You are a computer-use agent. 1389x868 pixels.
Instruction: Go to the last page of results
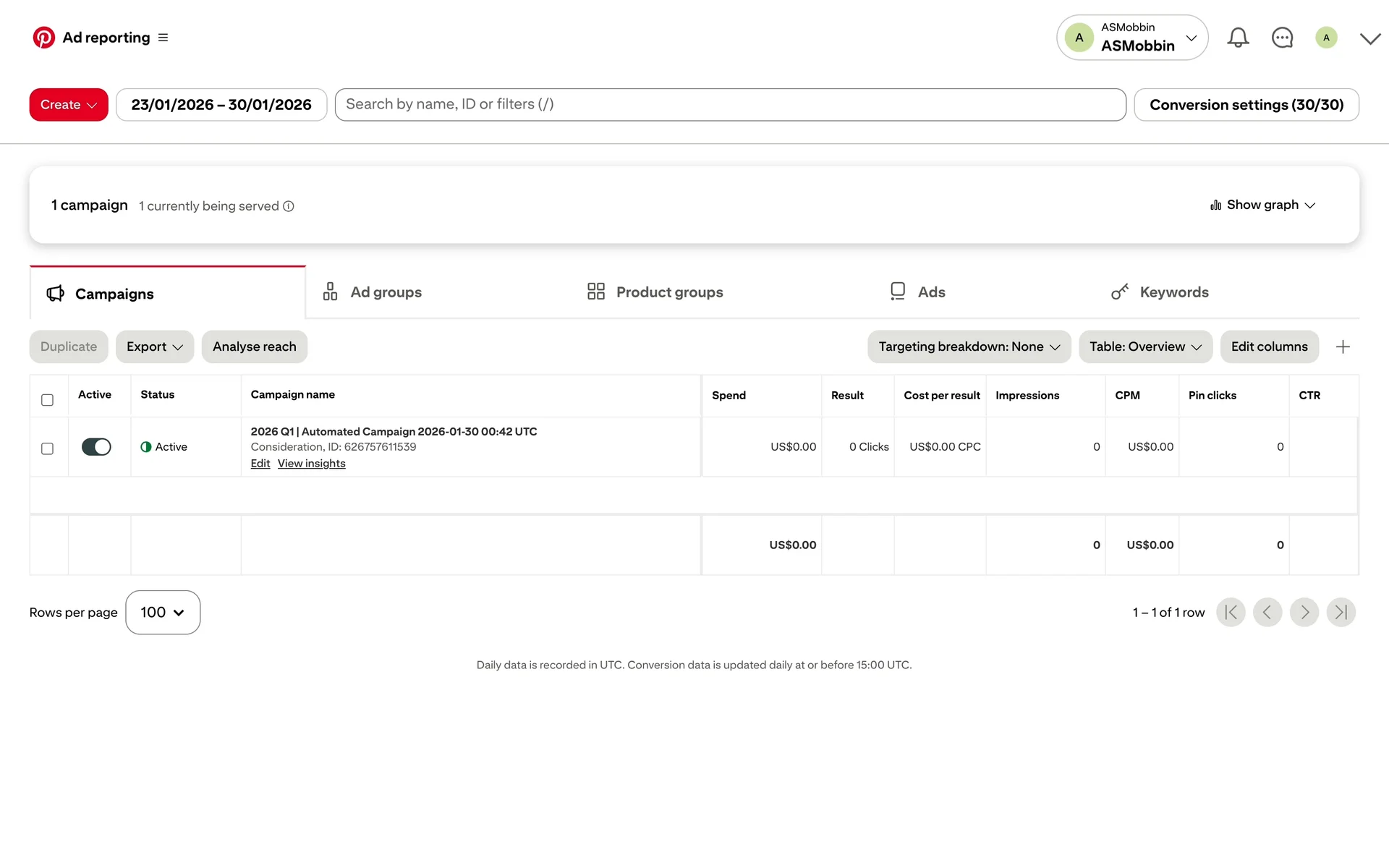pos(1341,613)
